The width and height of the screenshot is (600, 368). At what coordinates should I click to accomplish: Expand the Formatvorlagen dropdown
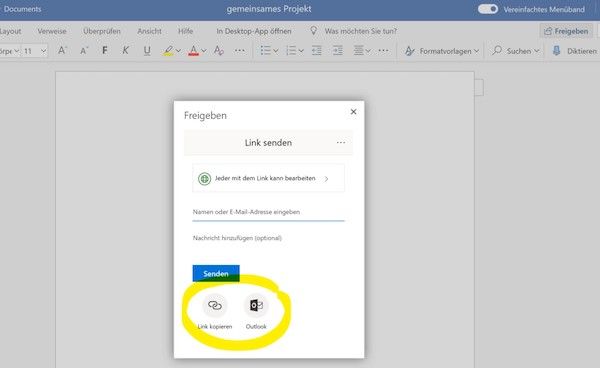(x=442, y=51)
